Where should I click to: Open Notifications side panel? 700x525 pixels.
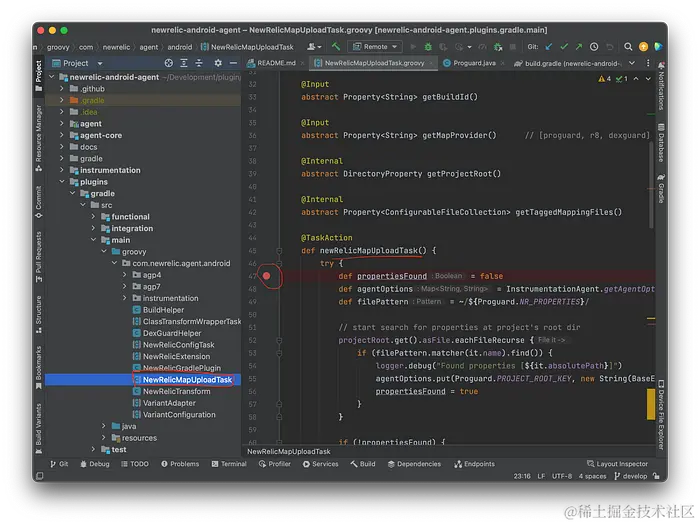coord(661,86)
